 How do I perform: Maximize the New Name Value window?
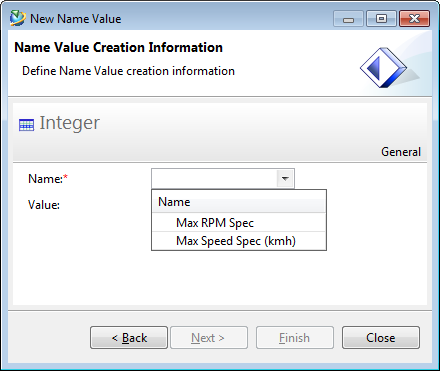[x=381, y=19]
